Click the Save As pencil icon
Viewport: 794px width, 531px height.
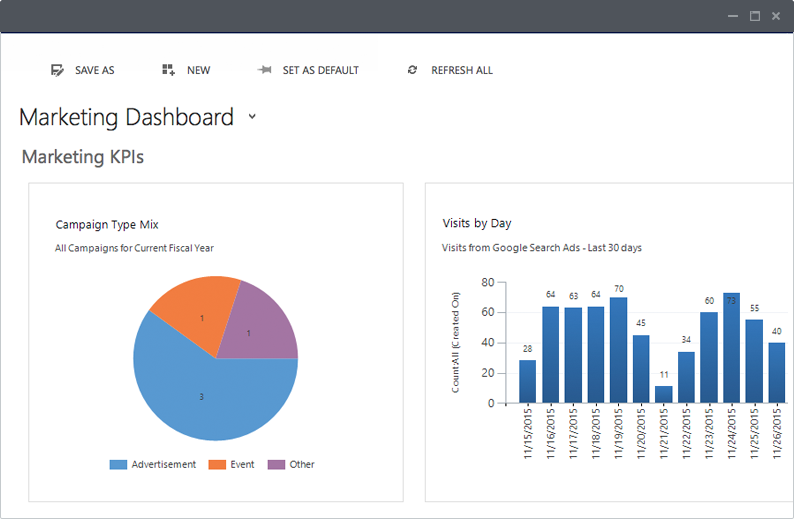57,70
